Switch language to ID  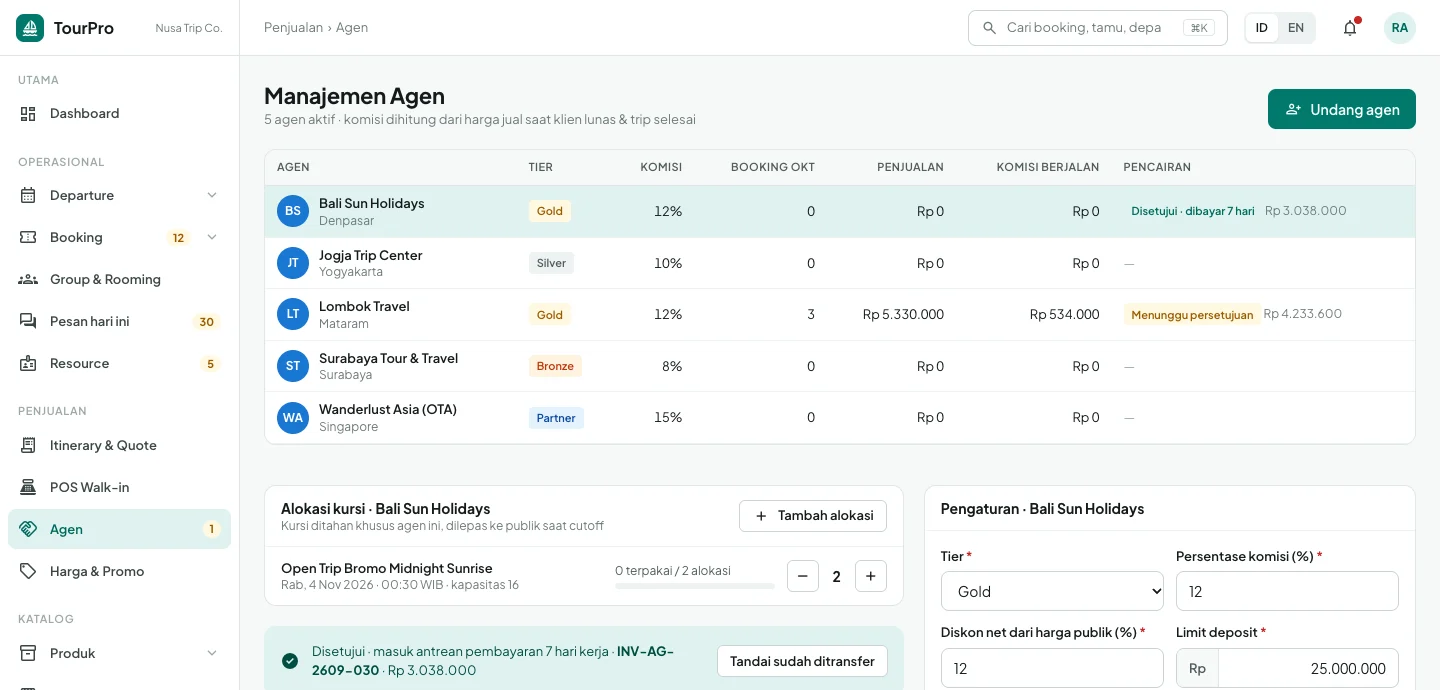[1262, 28]
